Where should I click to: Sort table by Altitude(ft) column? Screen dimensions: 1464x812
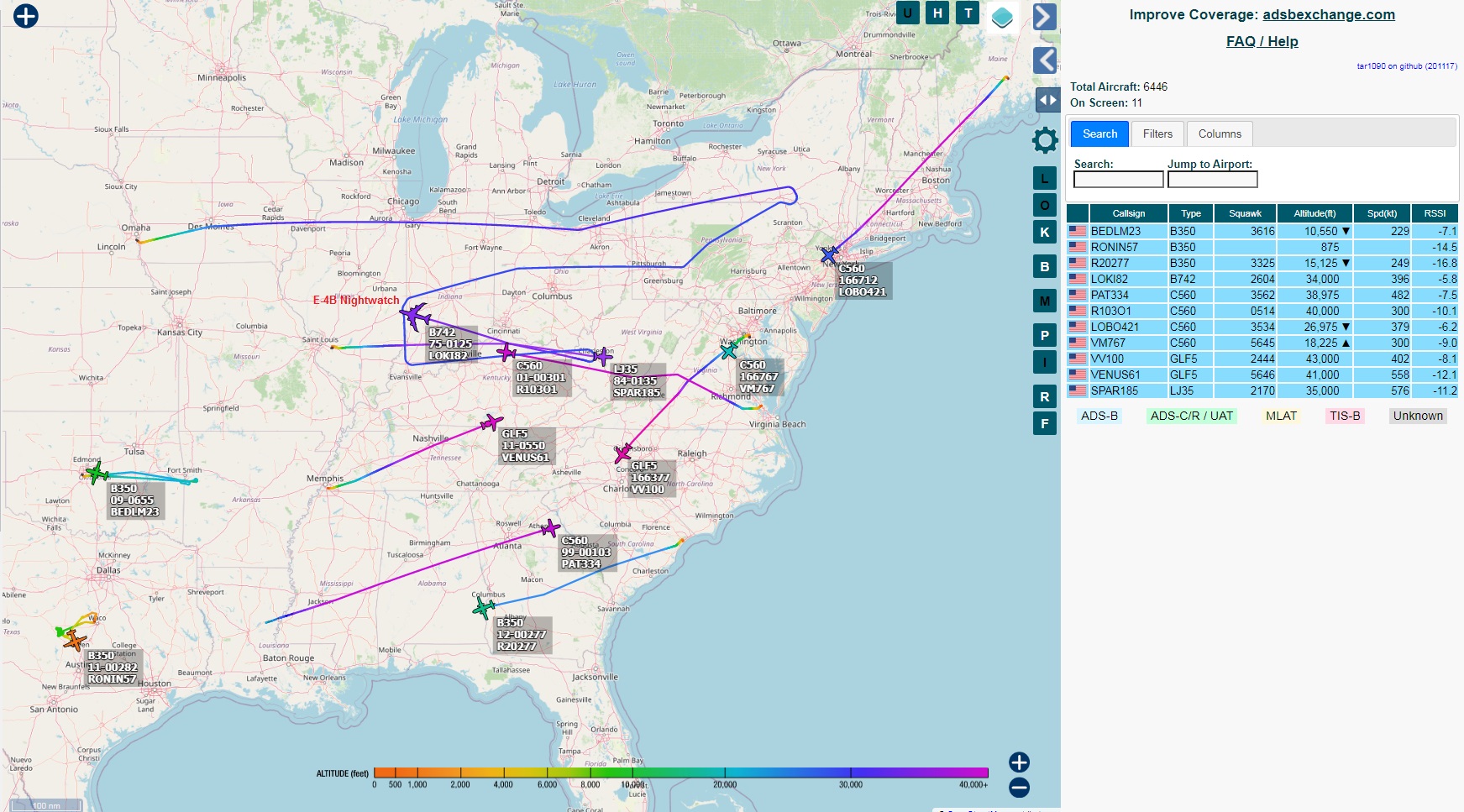[1314, 213]
